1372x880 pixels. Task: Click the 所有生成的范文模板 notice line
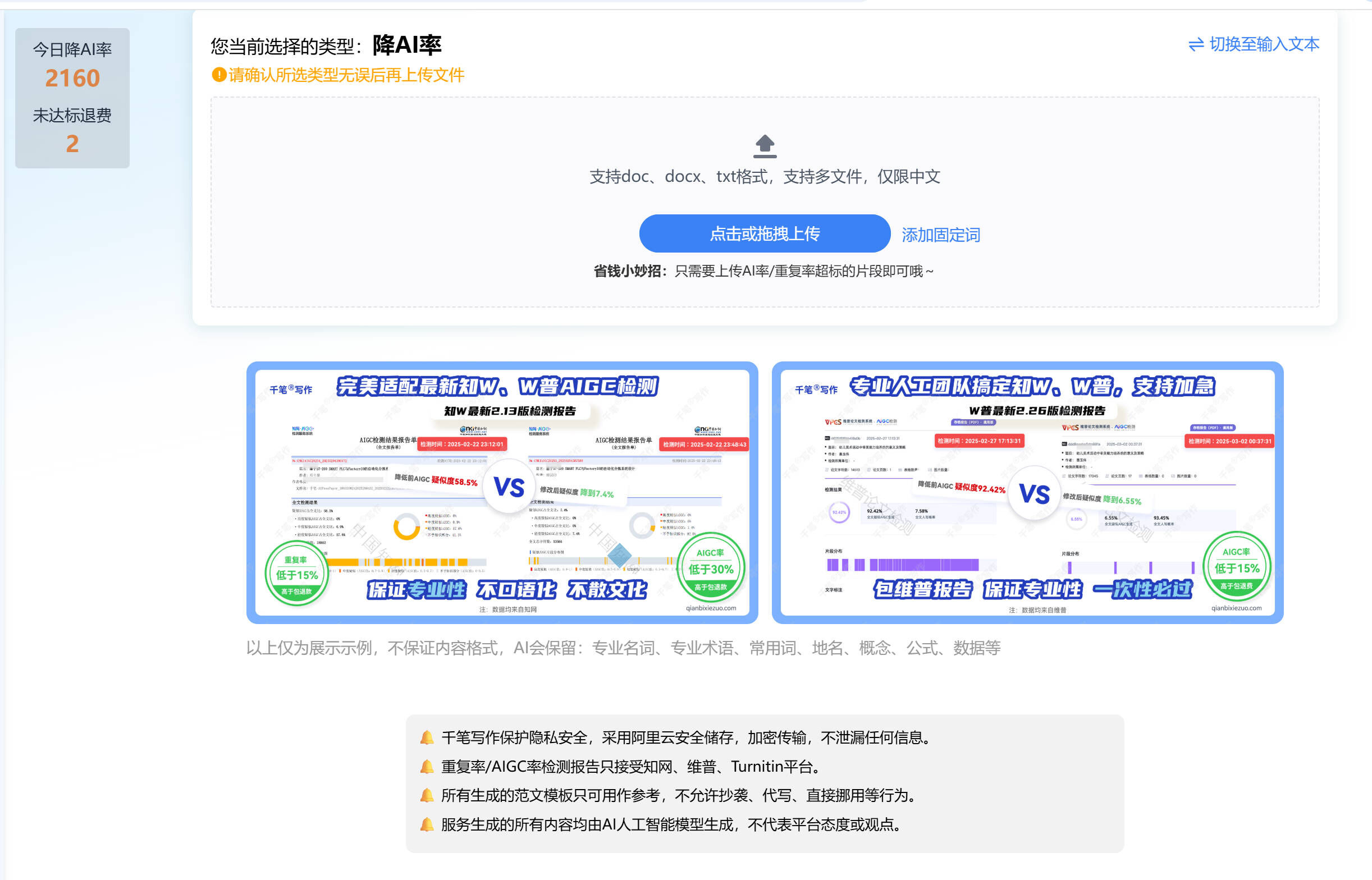681,795
